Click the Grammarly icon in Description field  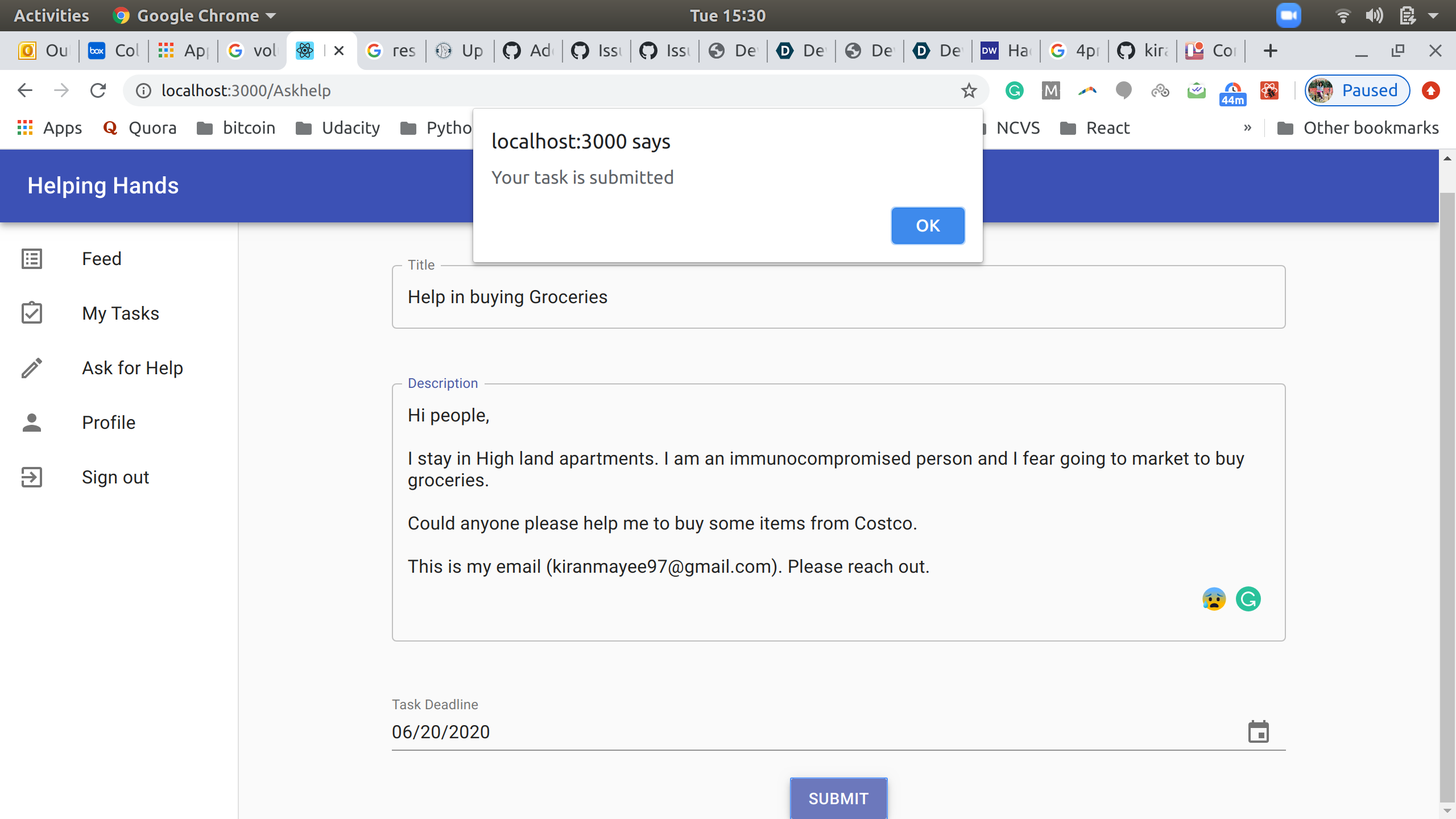[x=1248, y=599]
